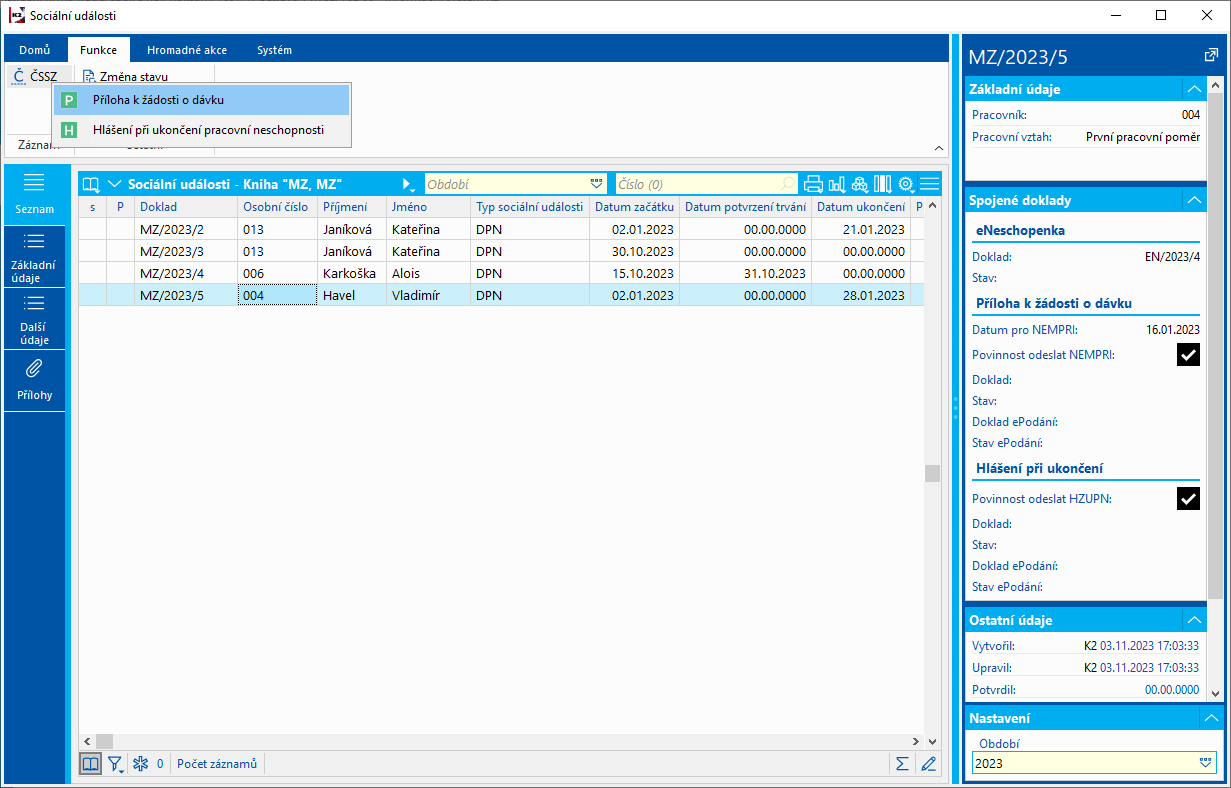The image size is (1231, 788).
Task: Toggle the book view icon in bottom bar
Action: point(91,763)
